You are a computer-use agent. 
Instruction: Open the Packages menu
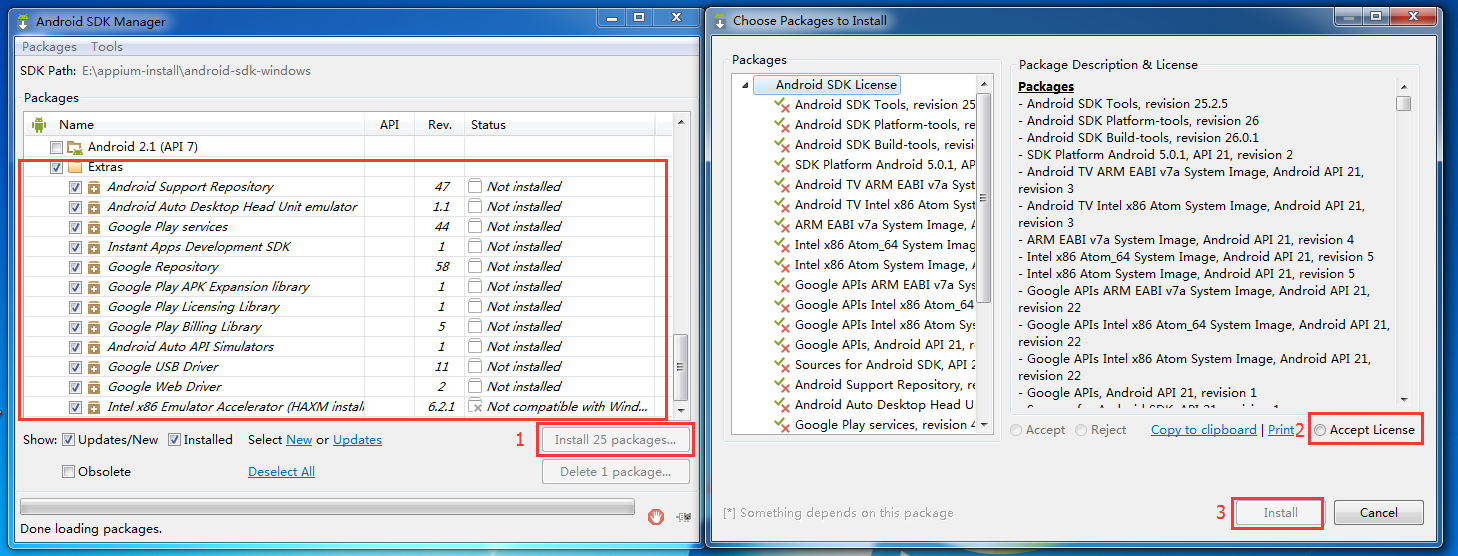49,47
